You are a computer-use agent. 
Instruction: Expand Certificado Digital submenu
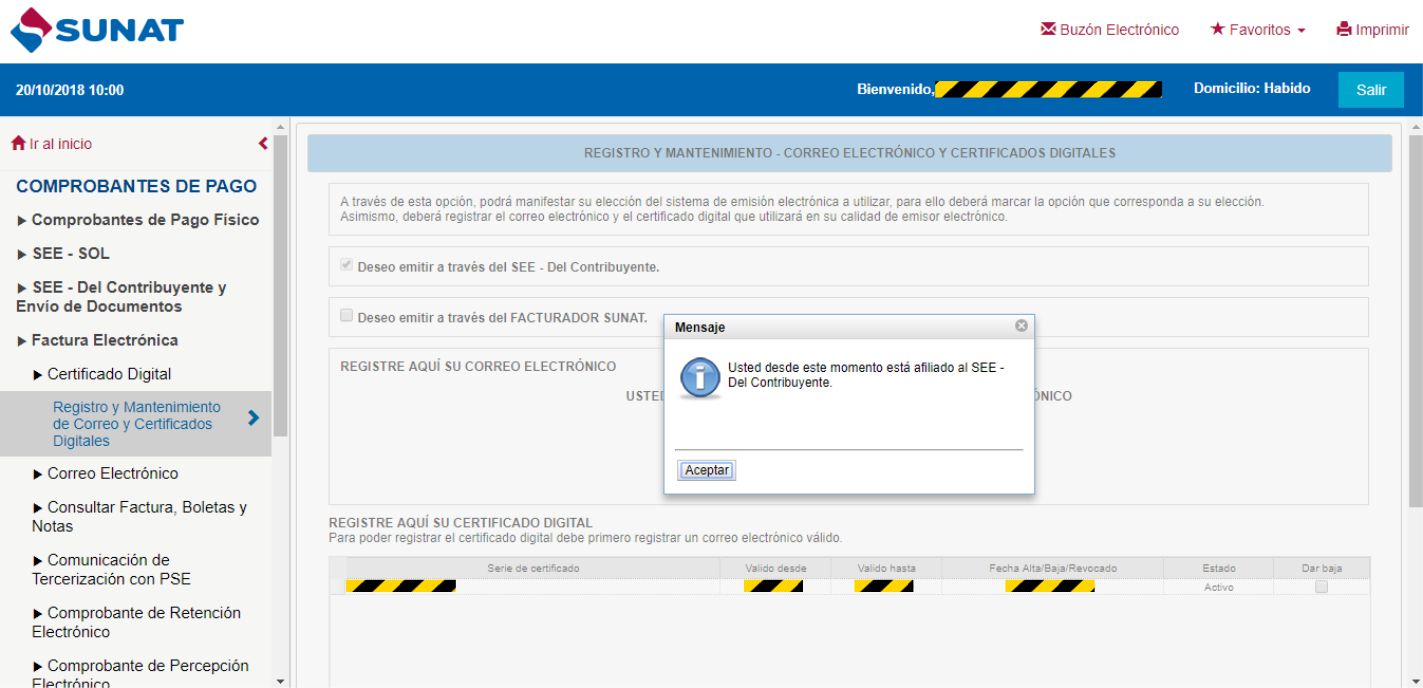point(102,374)
